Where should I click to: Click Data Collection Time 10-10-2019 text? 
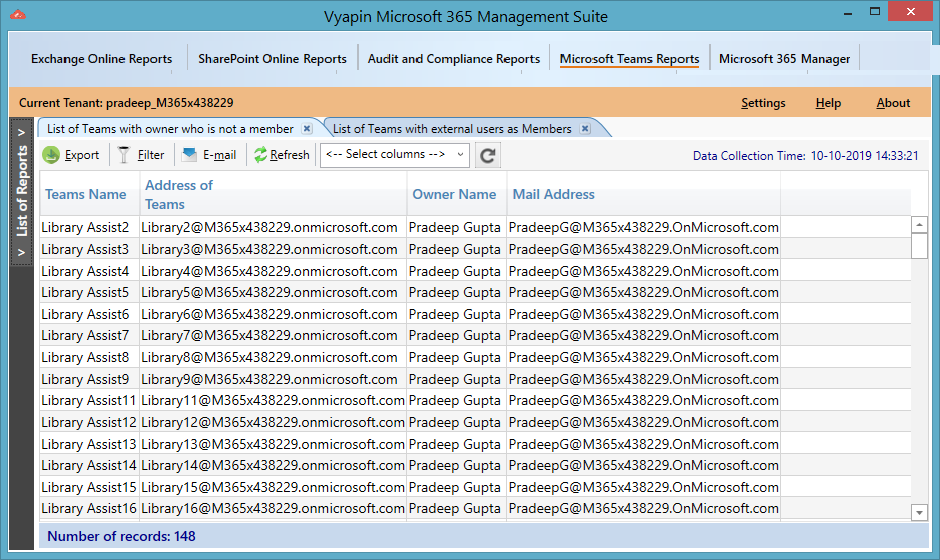pos(805,156)
